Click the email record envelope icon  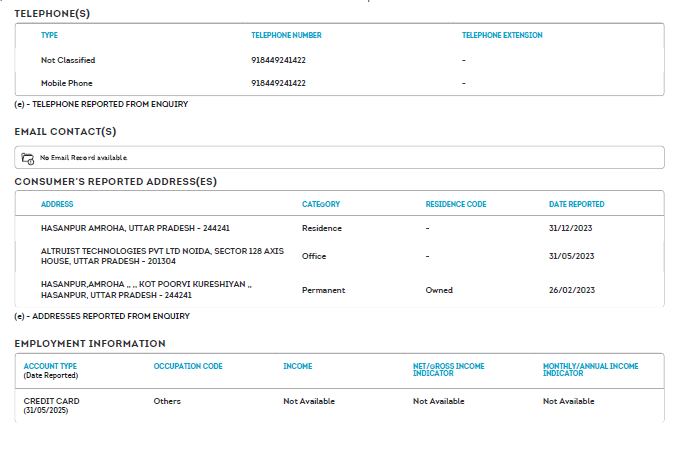point(28,158)
